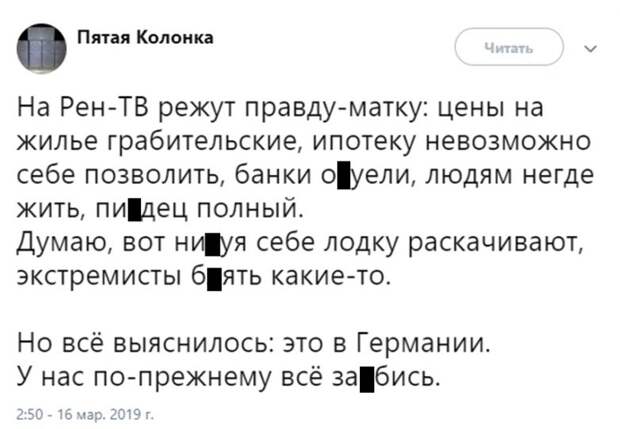Image resolution: width=620 pixels, height=429 pixels.
Task: Click the word раскачивают in the tweet
Action: point(496,243)
